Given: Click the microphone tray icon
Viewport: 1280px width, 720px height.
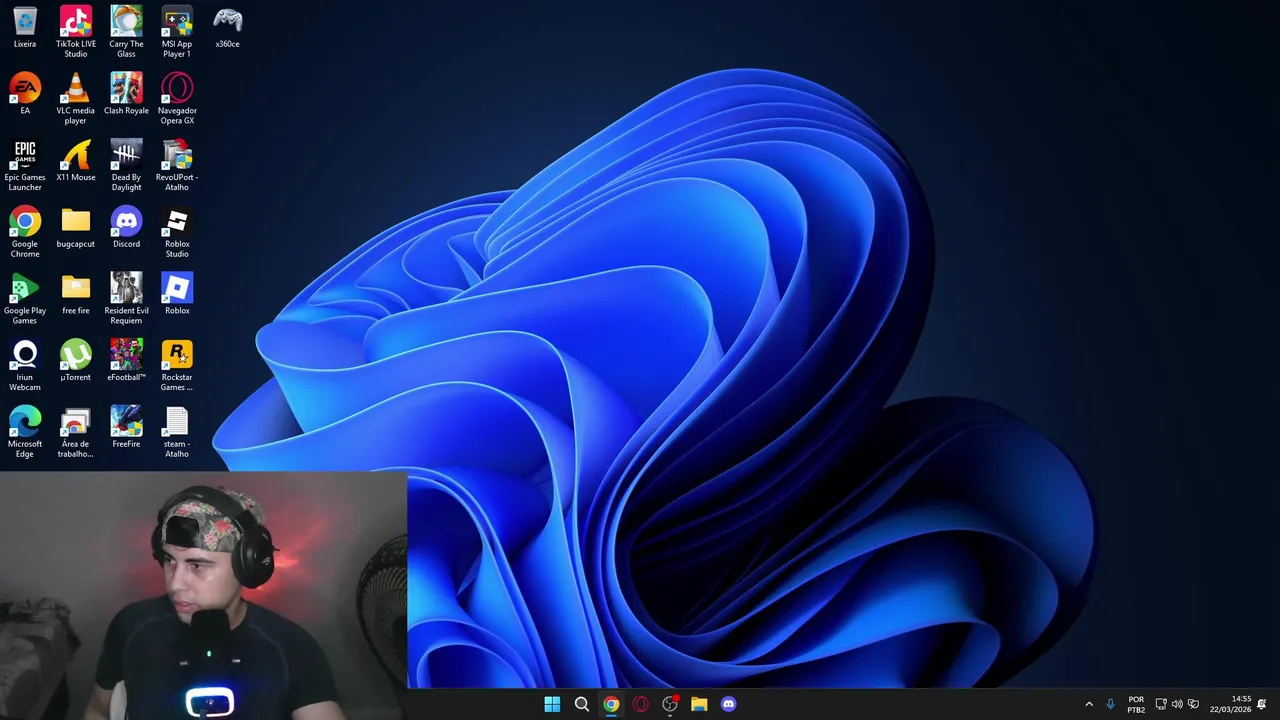Looking at the screenshot, I should pos(1110,704).
